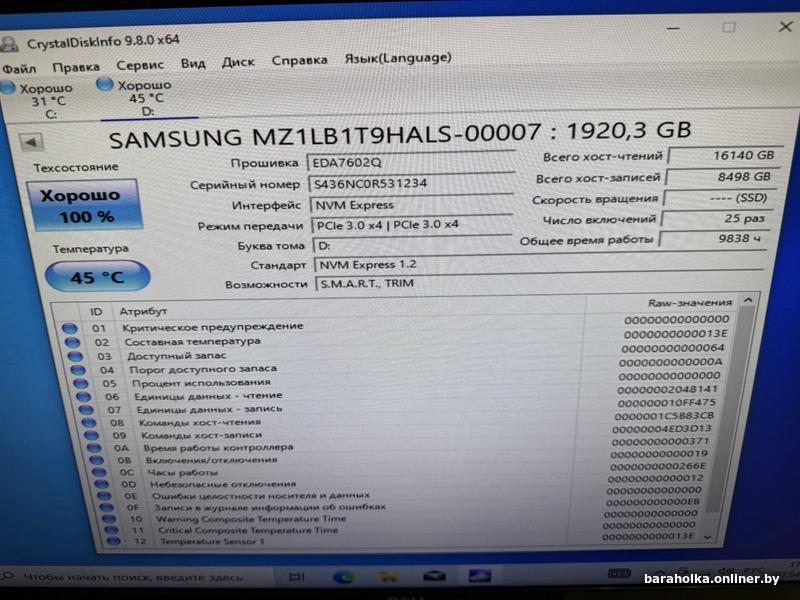Click the ID column header
Viewport: 800px width, 600px height.
(x=96, y=311)
